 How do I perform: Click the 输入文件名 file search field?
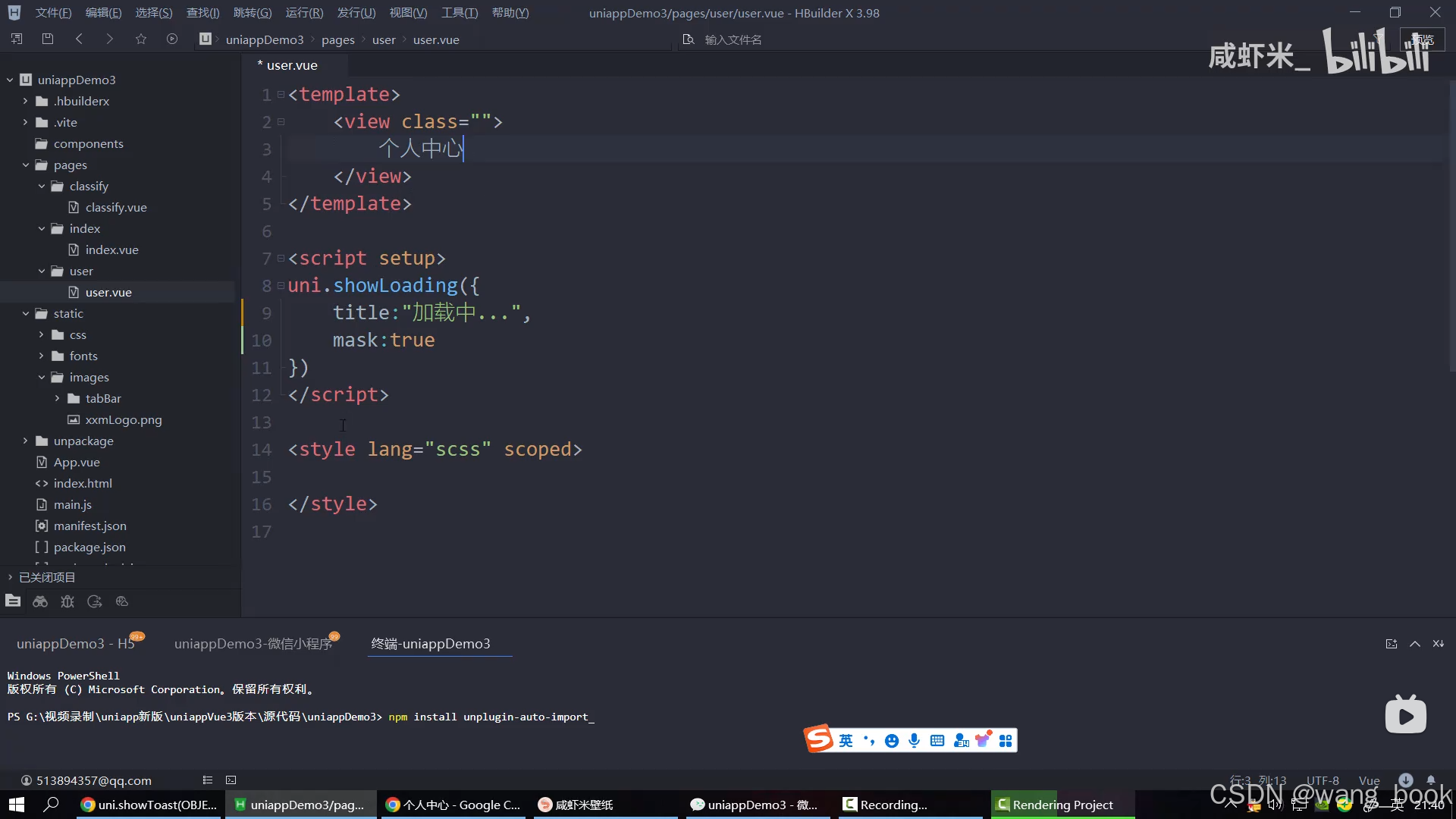tap(733, 39)
